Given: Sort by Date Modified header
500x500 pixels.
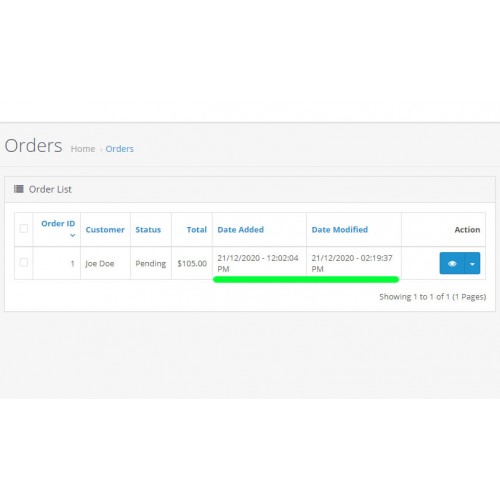Looking at the screenshot, I should coord(340,230).
